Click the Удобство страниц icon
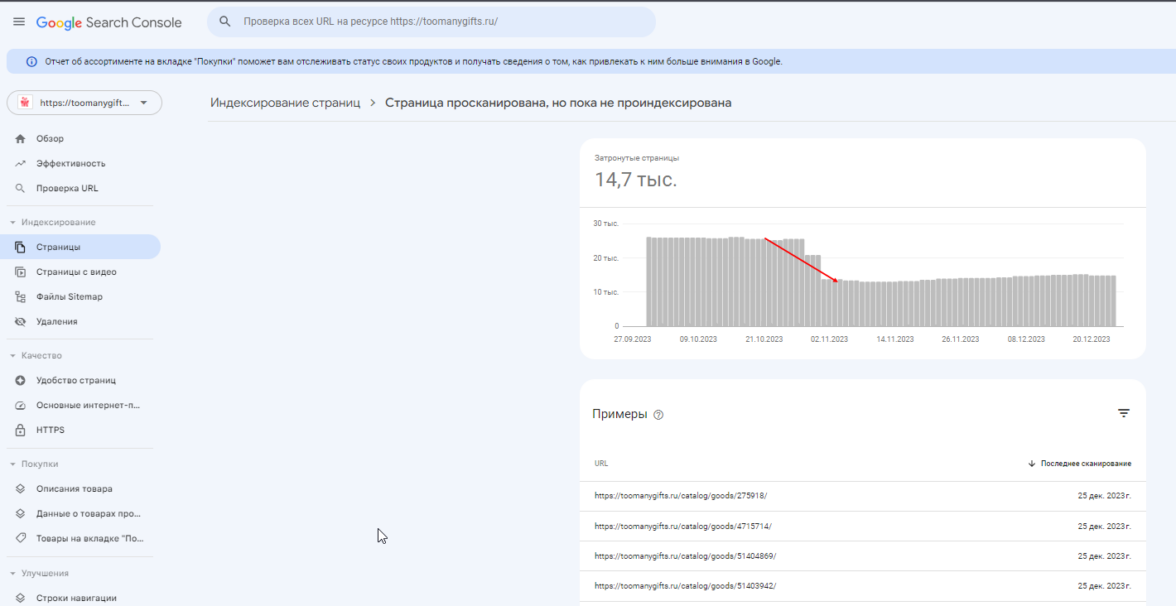The width and height of the screenshot is (1176, 606). 20,380
